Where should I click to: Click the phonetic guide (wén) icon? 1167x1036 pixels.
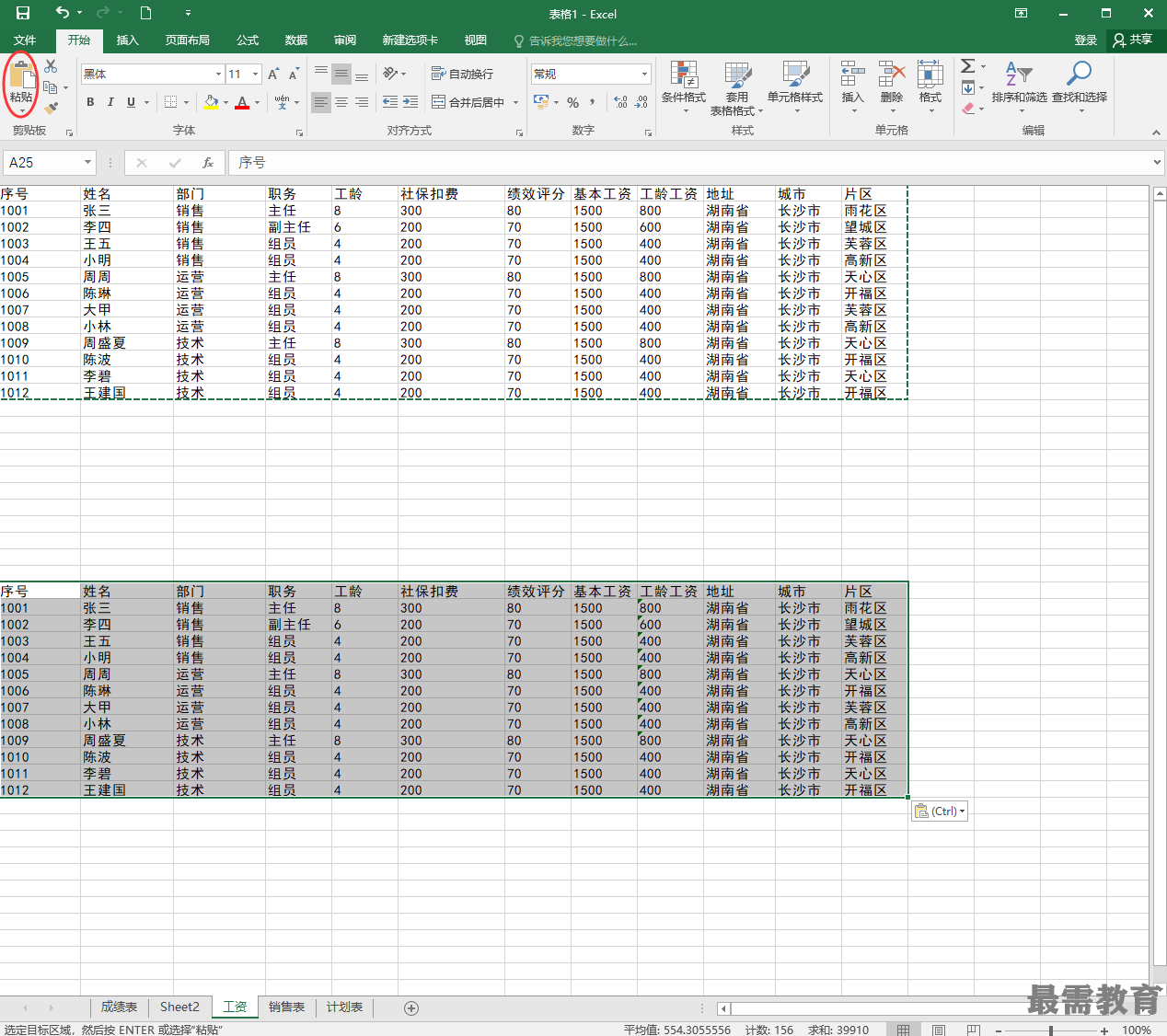(x=282, y=102)
